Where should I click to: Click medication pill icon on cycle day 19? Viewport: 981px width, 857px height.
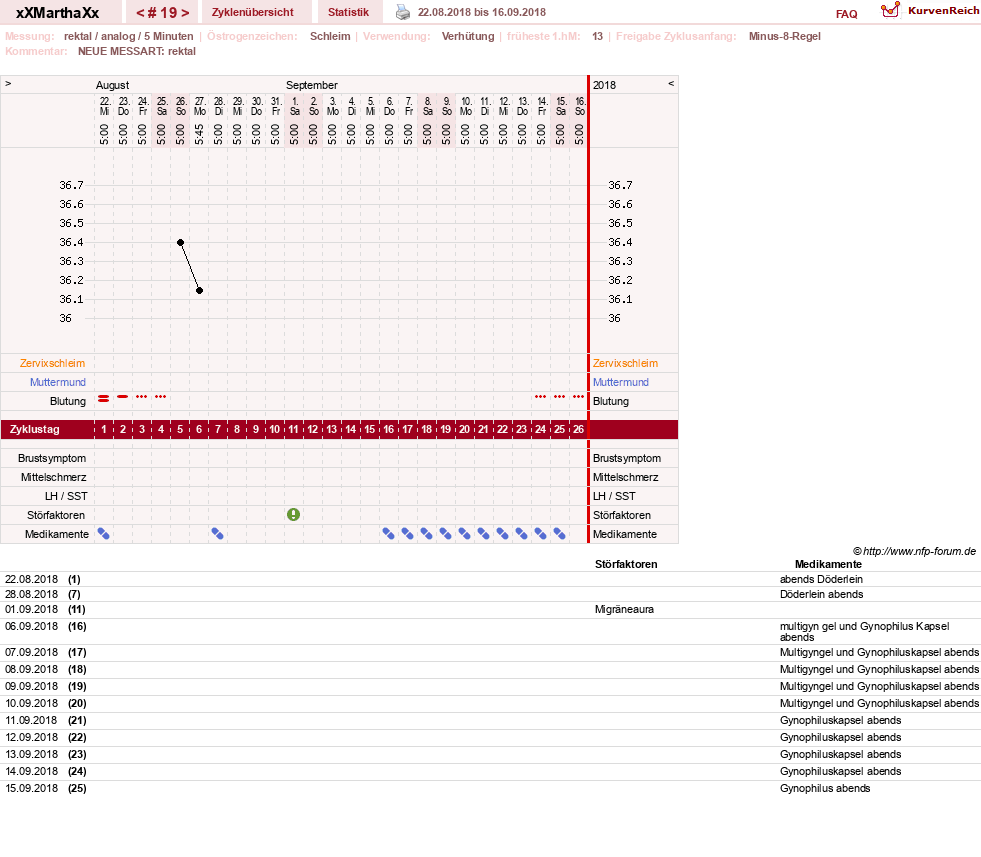point(445,534)
